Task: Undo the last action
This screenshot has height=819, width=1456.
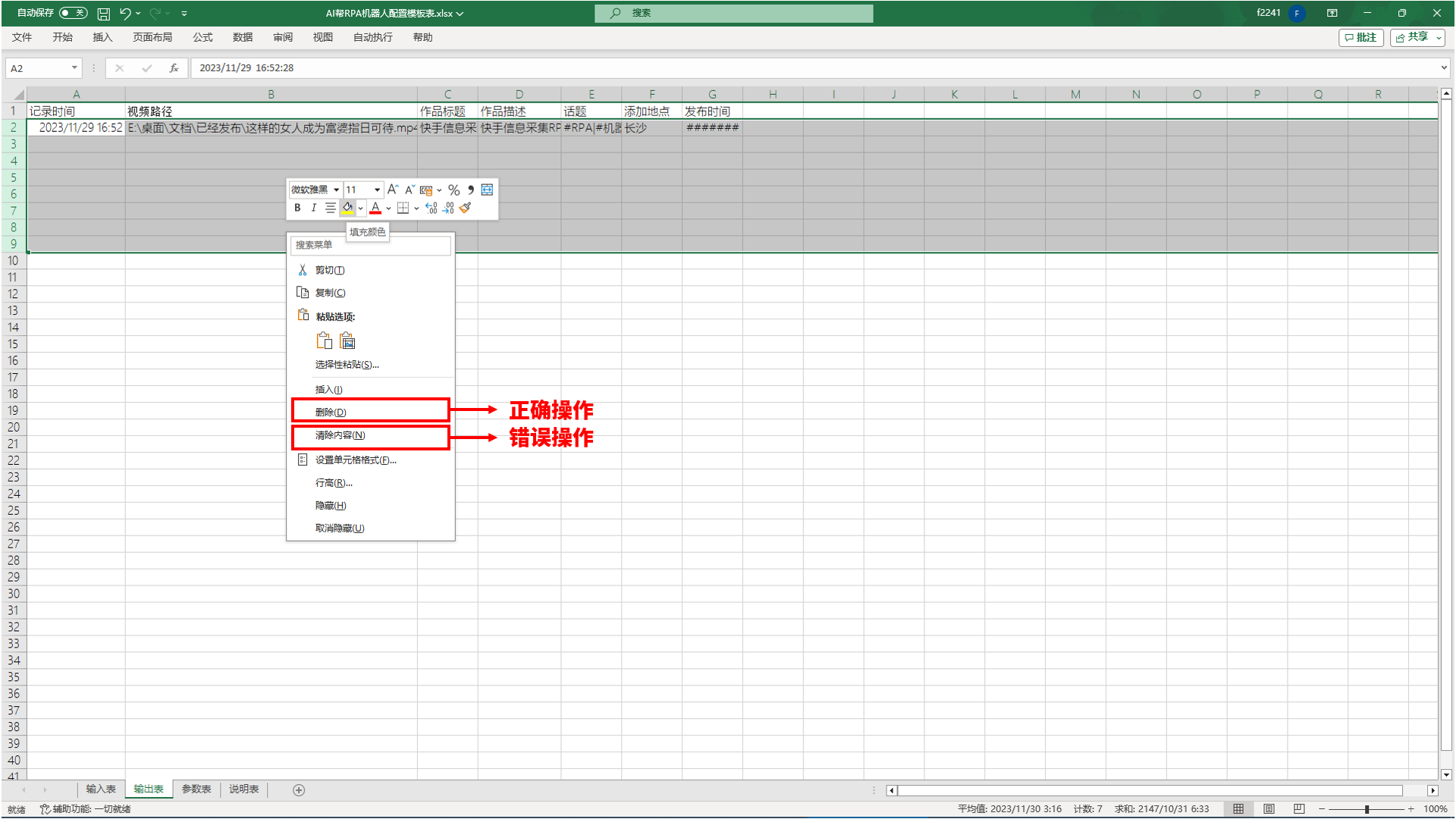Action: (125, 14)
